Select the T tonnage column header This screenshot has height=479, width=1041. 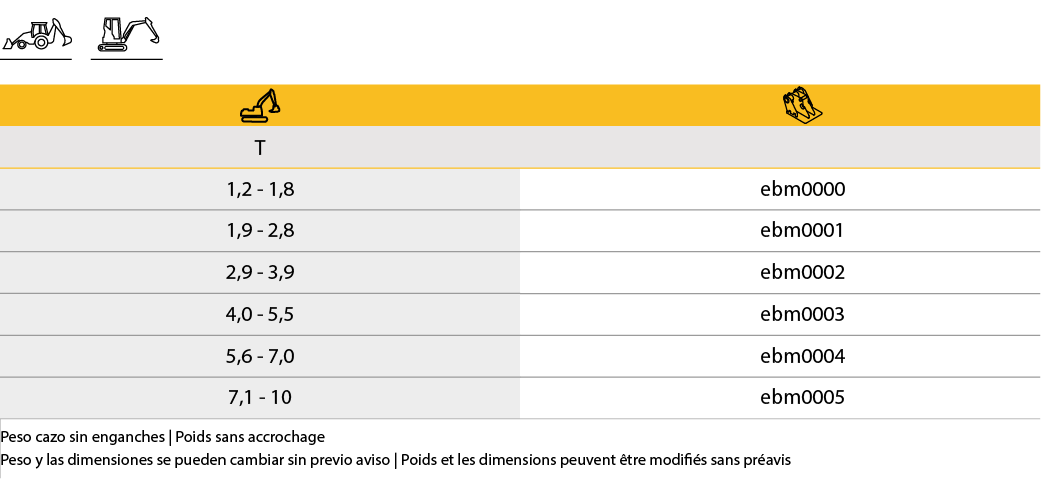click(x=260, y=148)
